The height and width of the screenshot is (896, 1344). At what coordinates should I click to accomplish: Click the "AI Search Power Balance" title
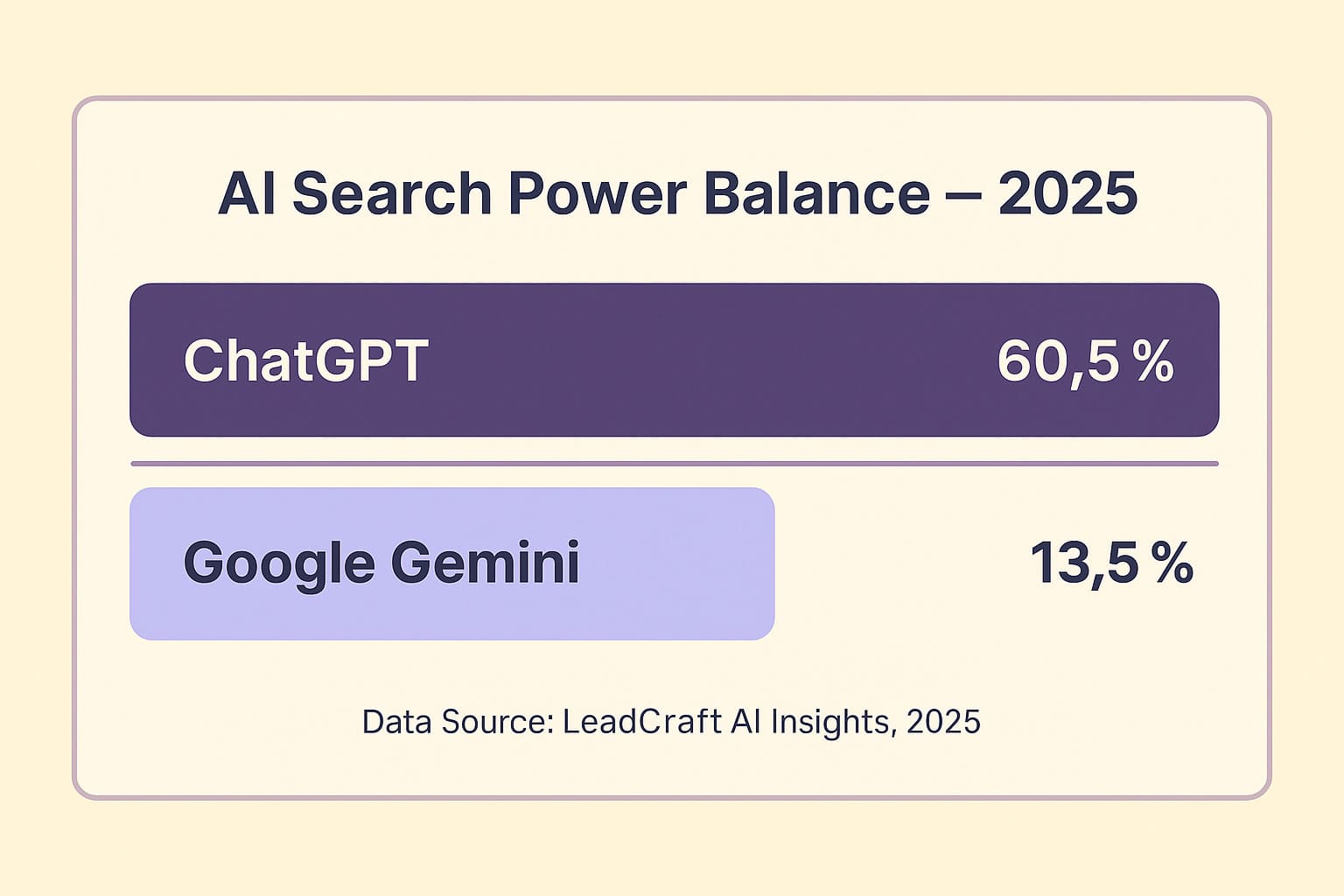point(573,193)
